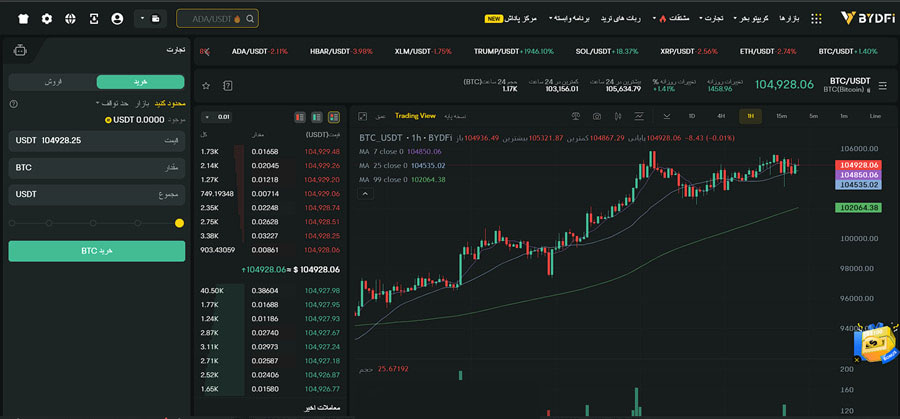The width and height of the screenshot is (900, 419).
Task: Select HBAR/USDT in ticker bar
Action: click(341, 51)
